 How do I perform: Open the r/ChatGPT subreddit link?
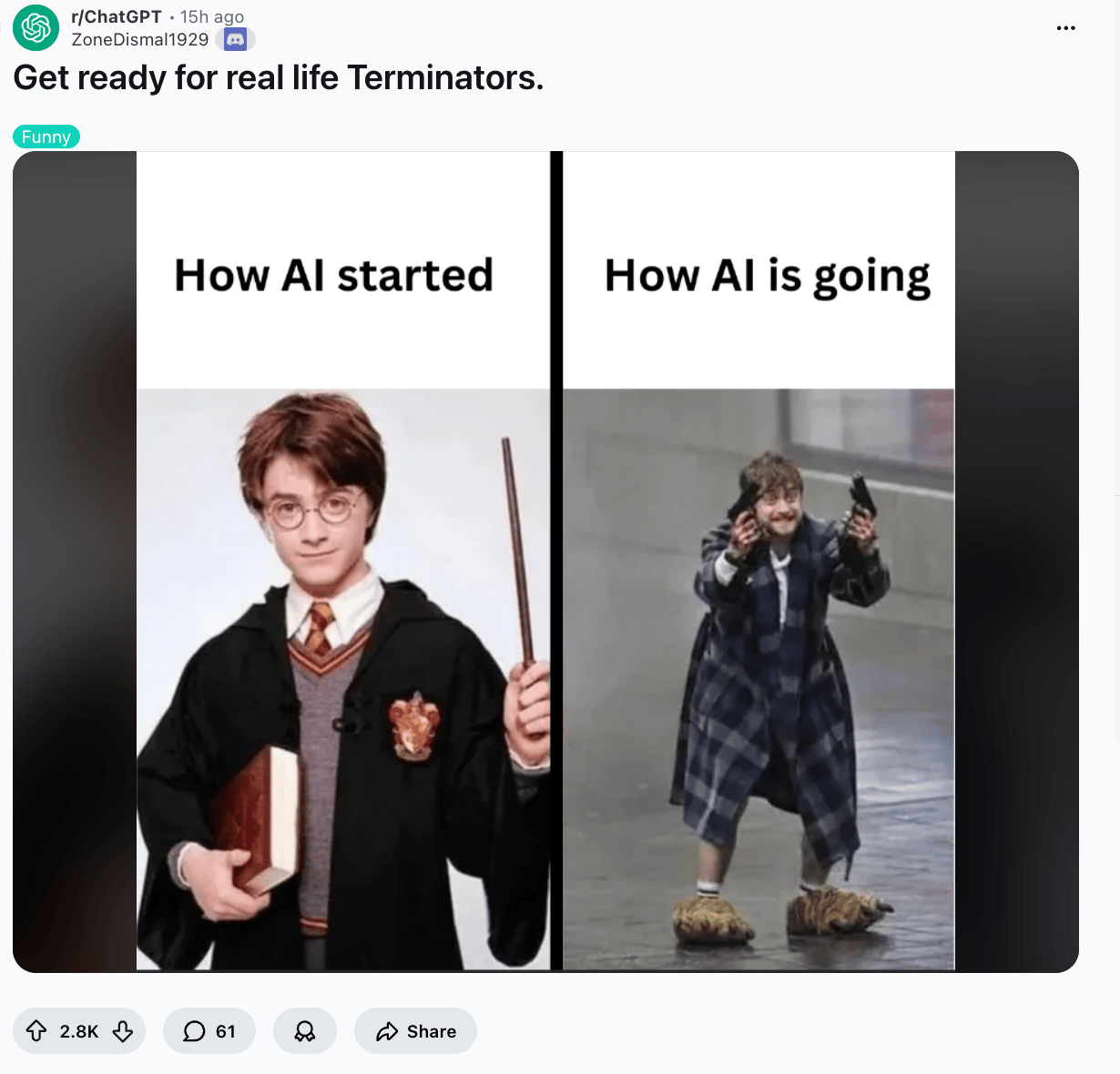pos(117,16)
